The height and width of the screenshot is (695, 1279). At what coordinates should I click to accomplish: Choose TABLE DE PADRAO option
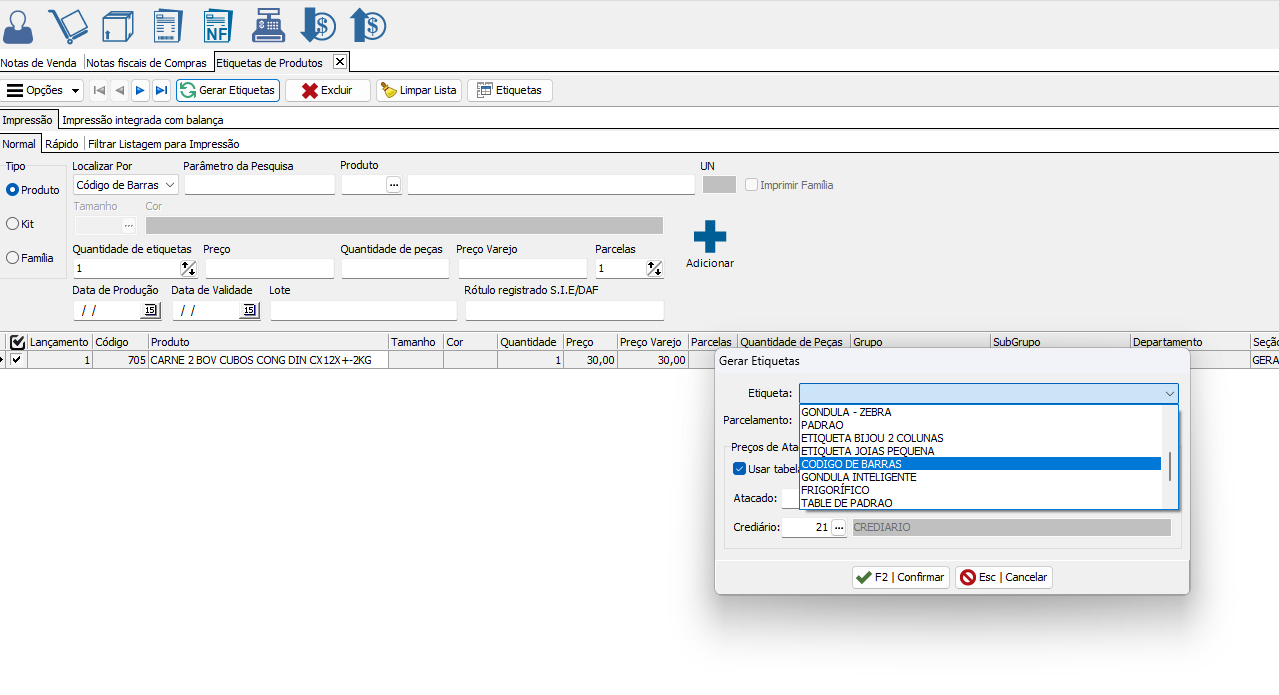980,503
